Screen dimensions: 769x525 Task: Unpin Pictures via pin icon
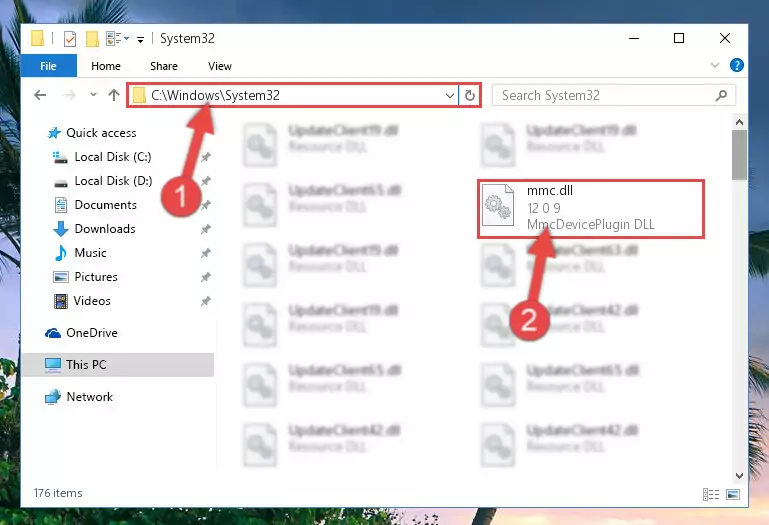point(205,277)
